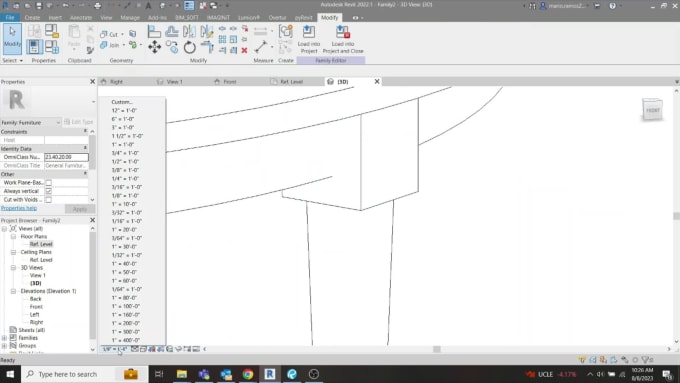Viewport: 680px width, 383px height.
Task: Click Match Type Properties icon
Action: click(90, 51)
